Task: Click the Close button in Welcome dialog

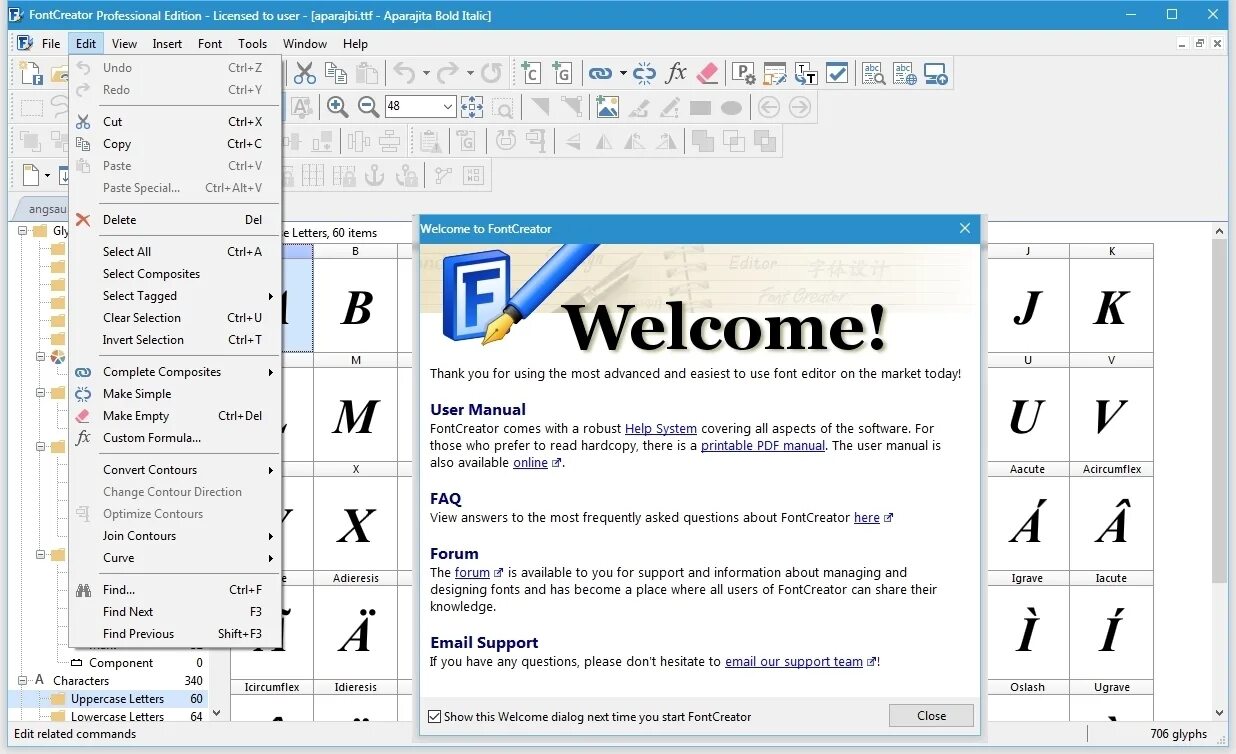Action: point(931,715)
